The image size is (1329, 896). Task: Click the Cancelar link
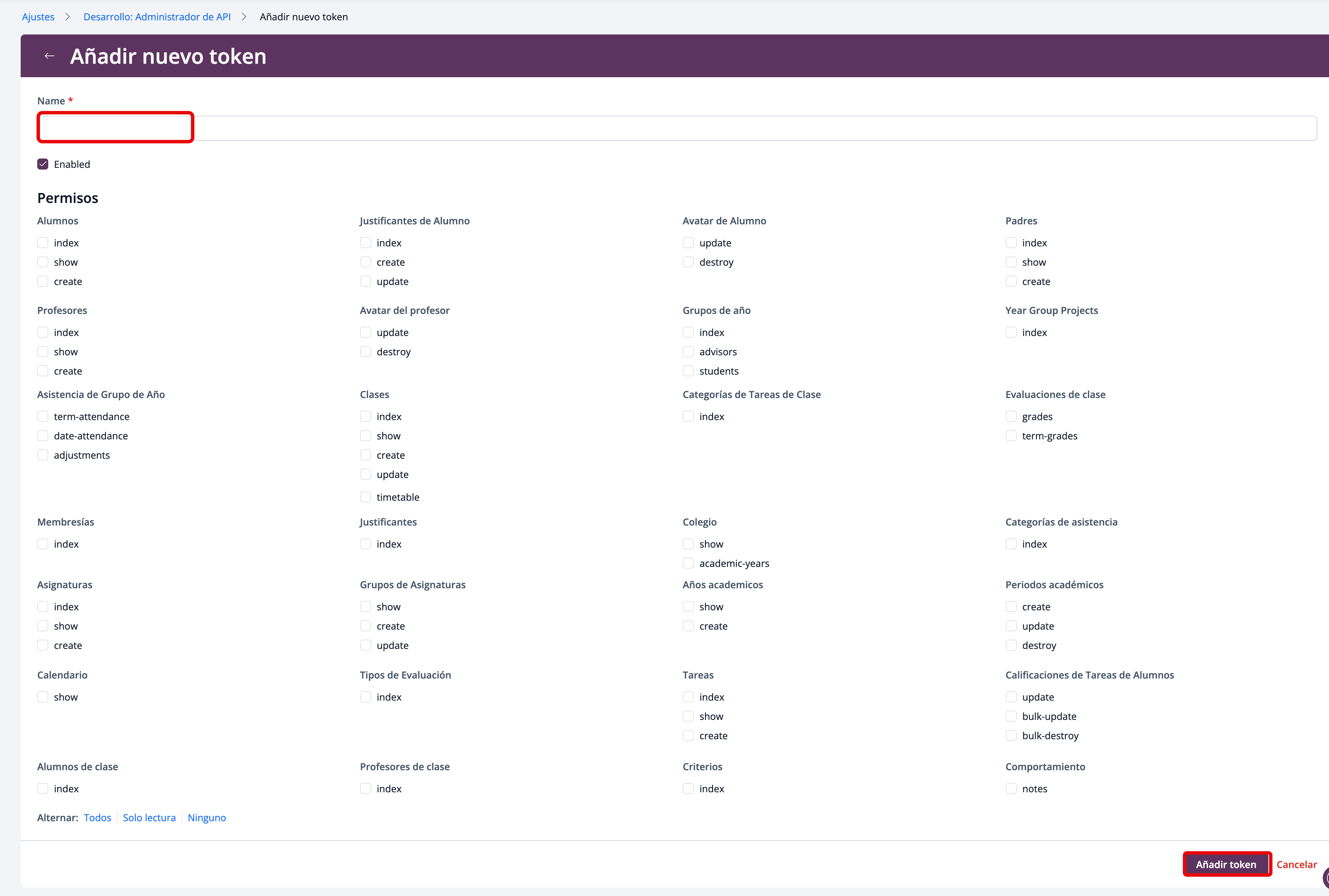point(1297,865)
